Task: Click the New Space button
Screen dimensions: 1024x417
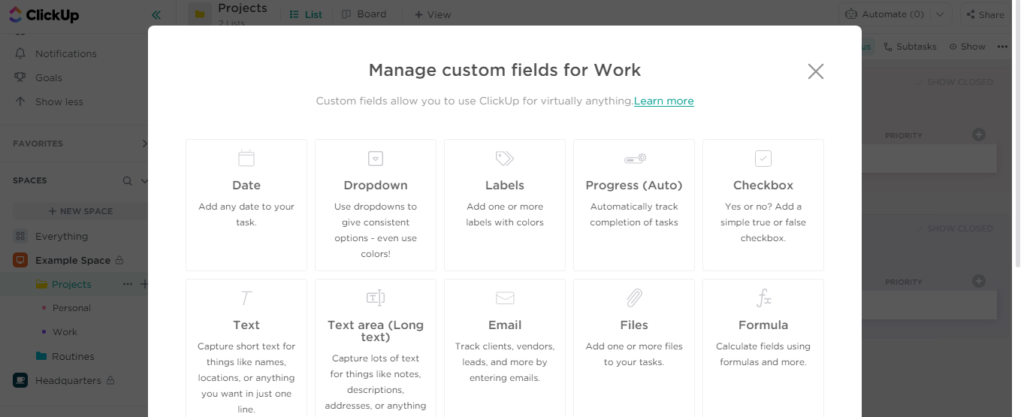Action: pyautogui.click(x=80, y=211)
